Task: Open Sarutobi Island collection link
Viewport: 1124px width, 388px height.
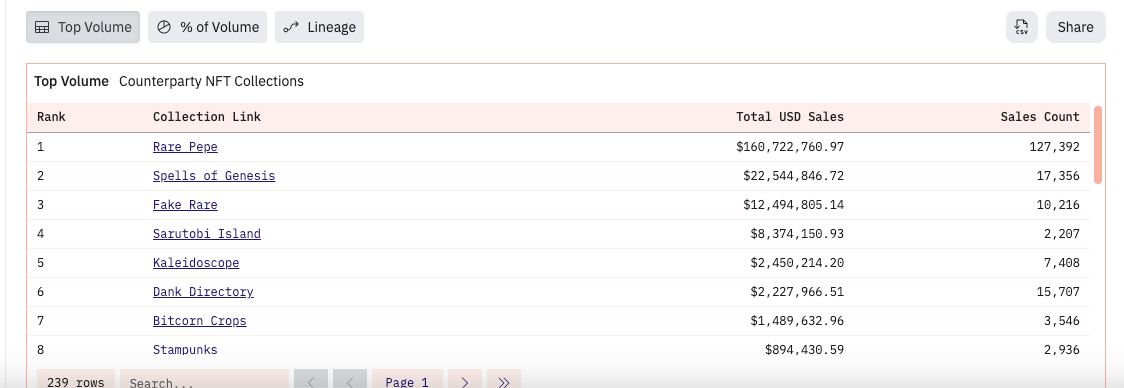Action: 206,234
